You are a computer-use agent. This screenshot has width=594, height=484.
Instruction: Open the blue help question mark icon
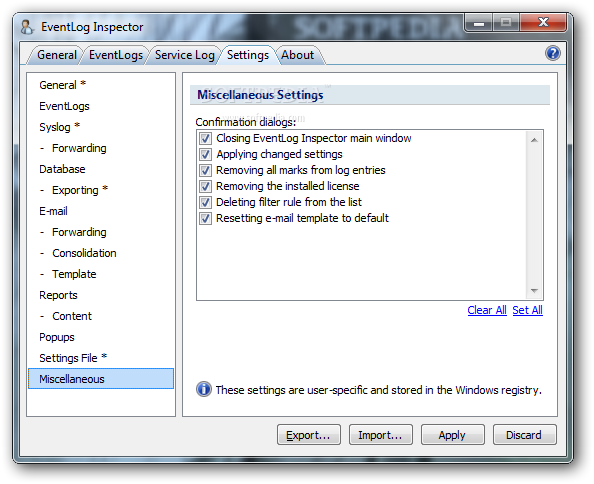tap(553, 53)
